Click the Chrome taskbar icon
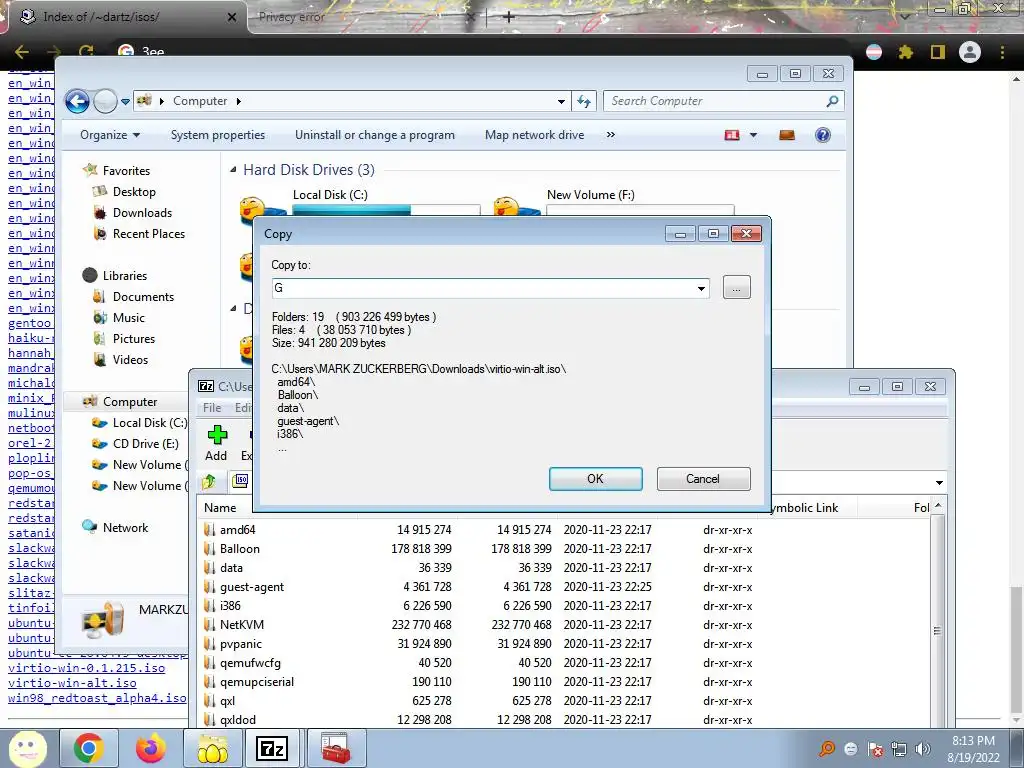 click(x=88, y=748)
